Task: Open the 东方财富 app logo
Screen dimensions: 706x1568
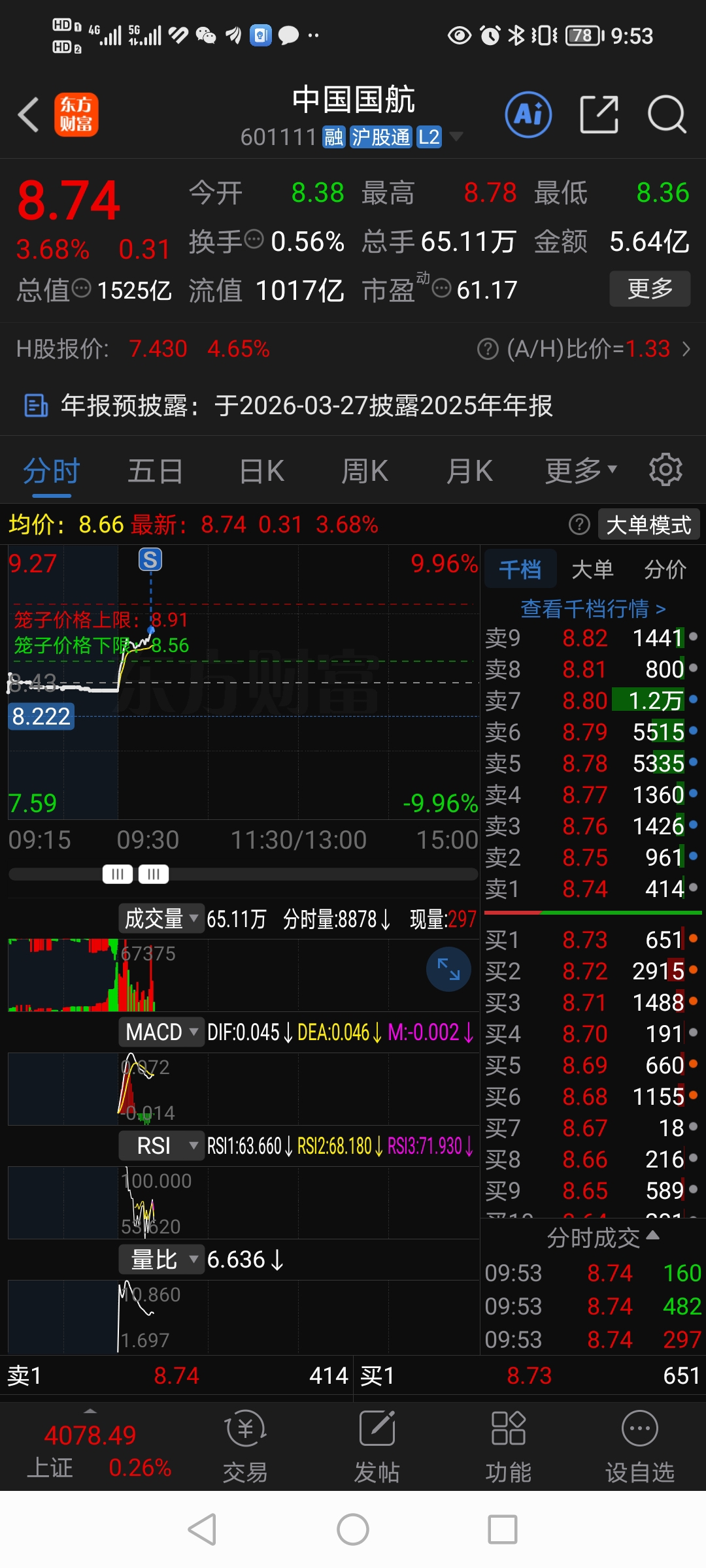Action: click(76, 114)
